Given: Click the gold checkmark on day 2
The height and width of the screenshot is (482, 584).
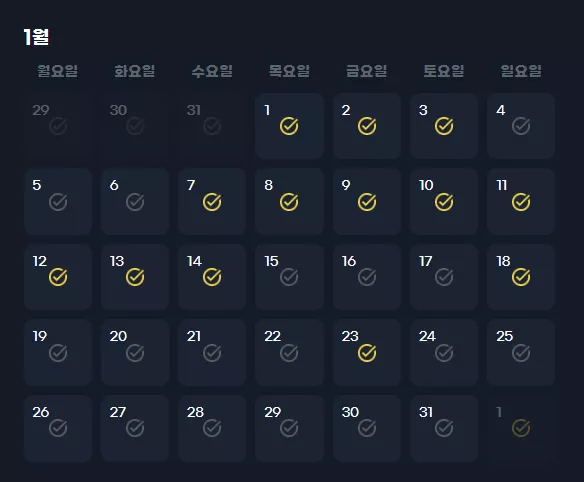Looking at the screenshot, I should point(367,126).
